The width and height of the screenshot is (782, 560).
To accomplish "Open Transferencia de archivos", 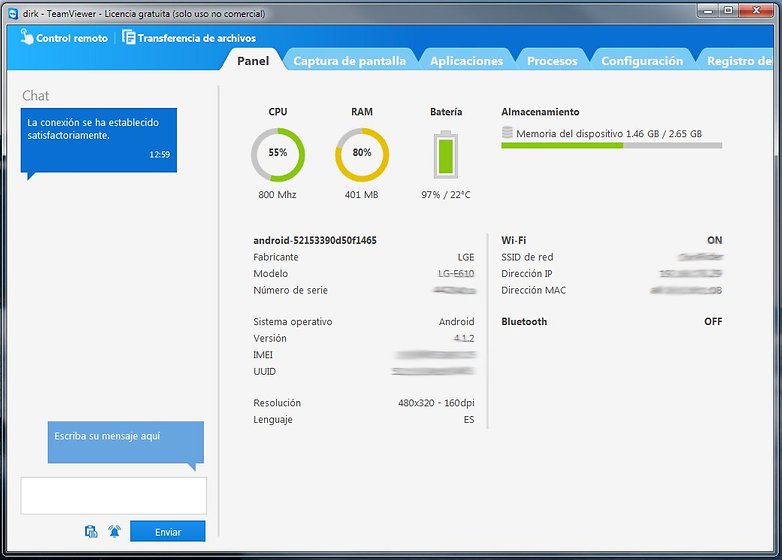I will pos(189,38).
